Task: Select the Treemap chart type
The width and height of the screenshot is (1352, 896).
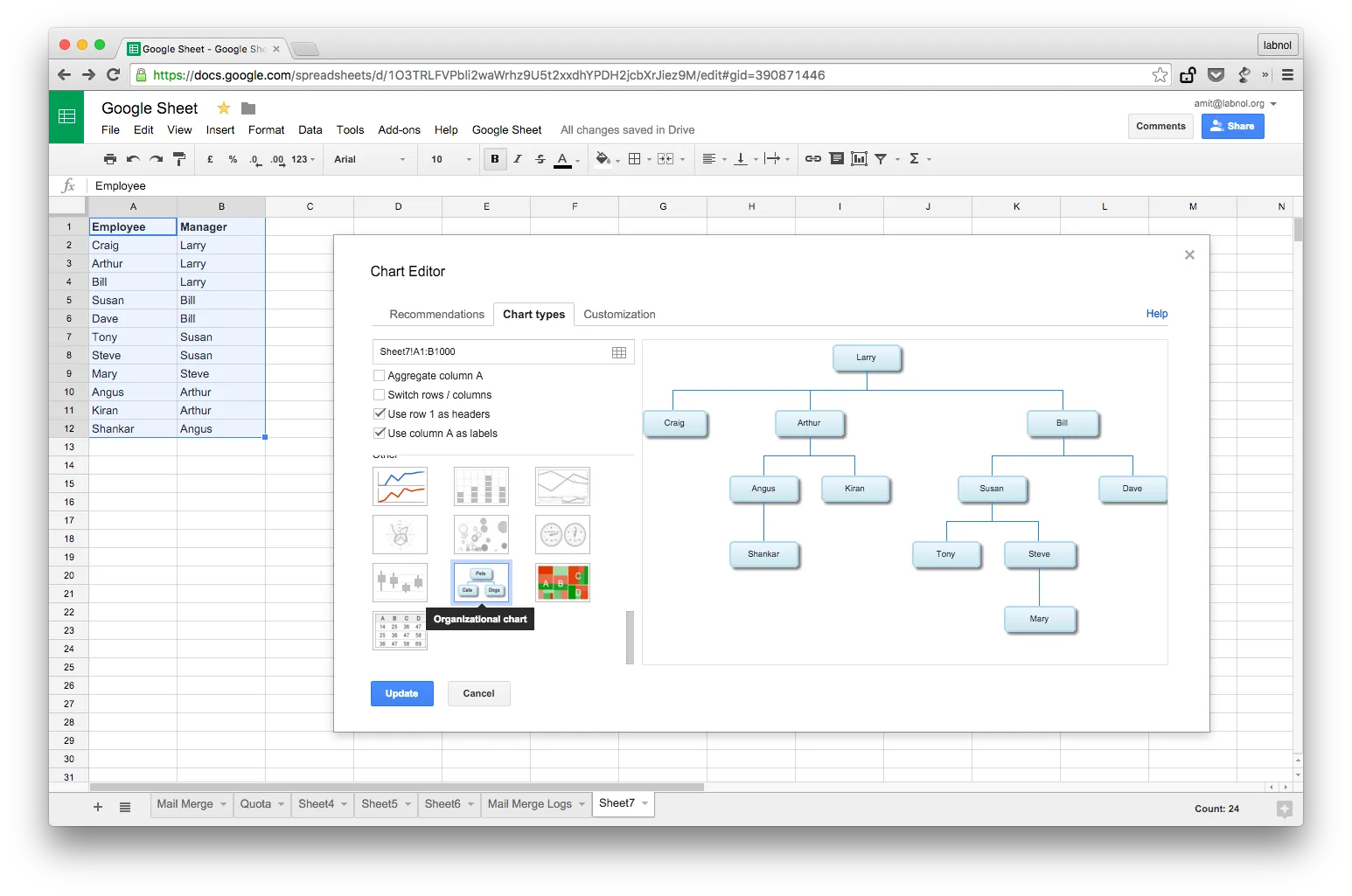Action: pos(562,583)
